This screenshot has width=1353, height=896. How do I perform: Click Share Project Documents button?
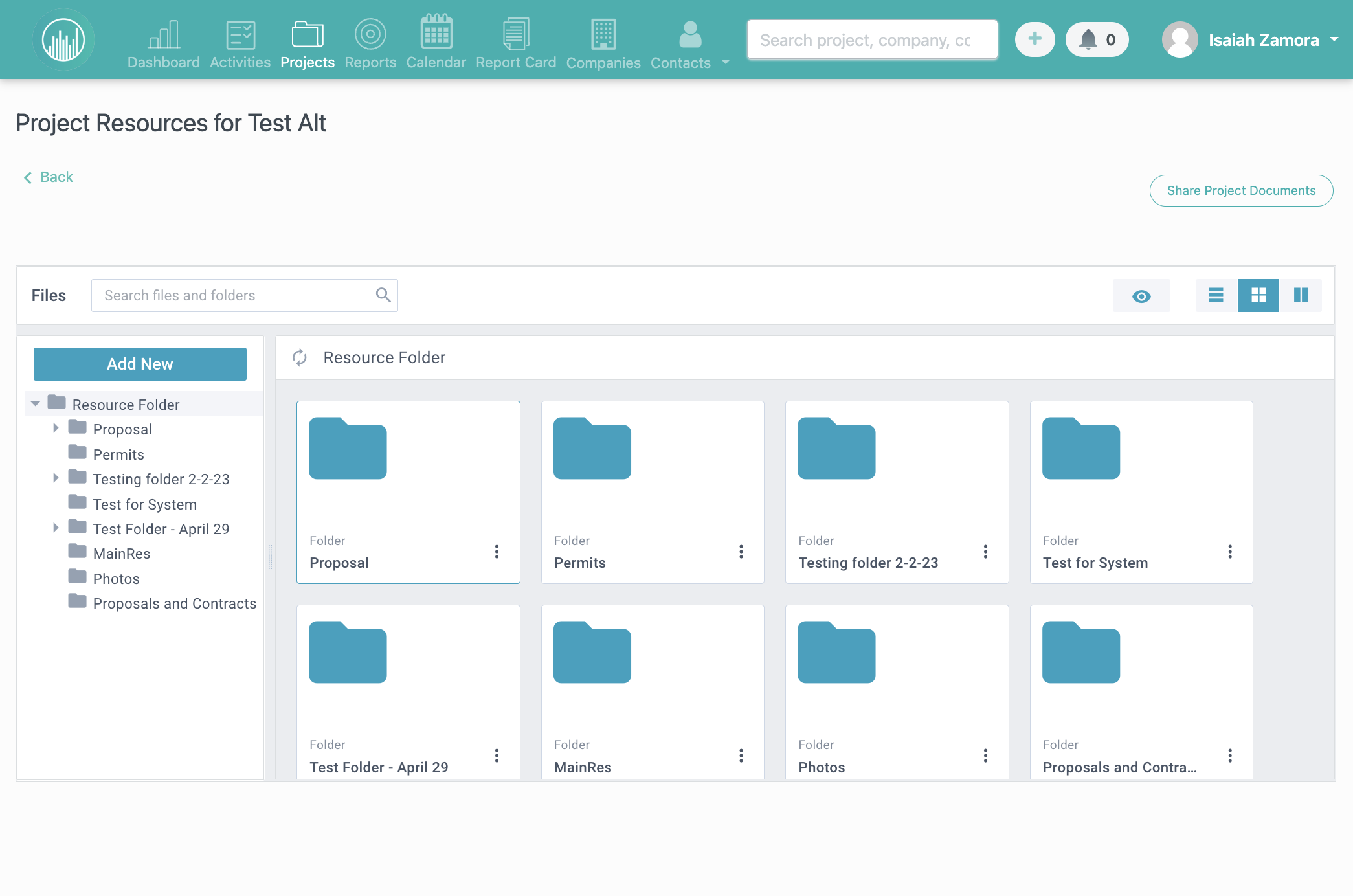pos(1241,190)
